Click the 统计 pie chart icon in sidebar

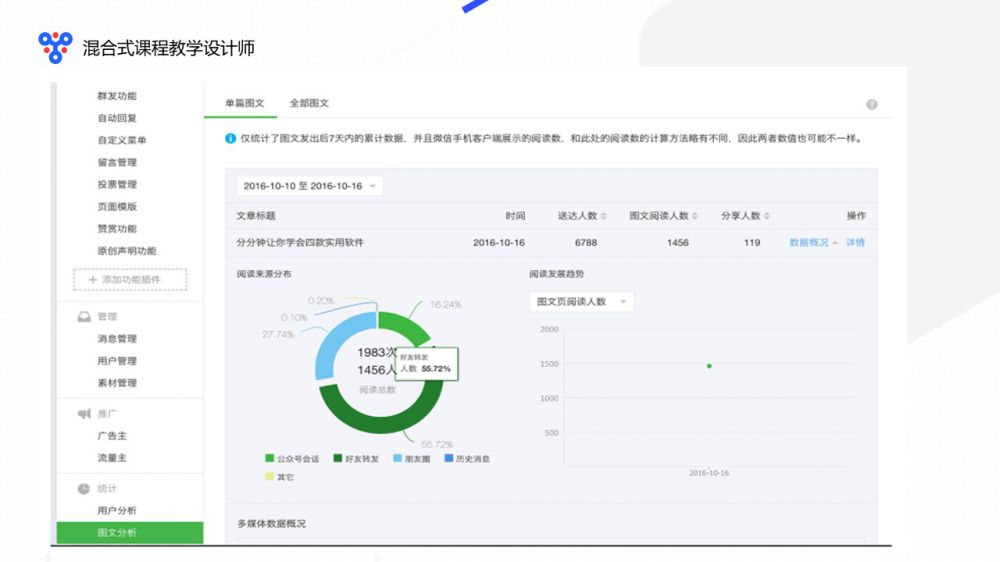[84, 489]
